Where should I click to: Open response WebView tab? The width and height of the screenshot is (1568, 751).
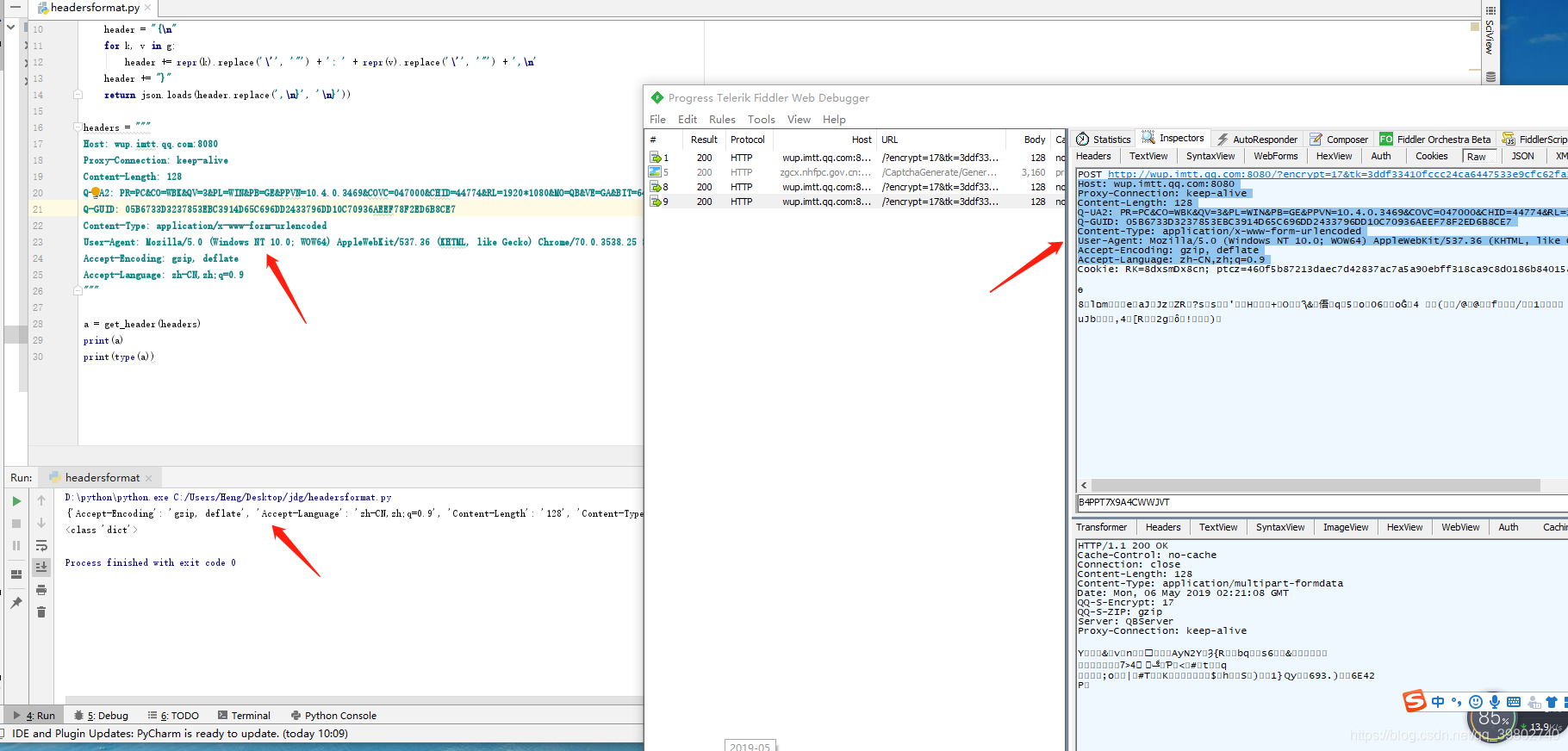1460,527
